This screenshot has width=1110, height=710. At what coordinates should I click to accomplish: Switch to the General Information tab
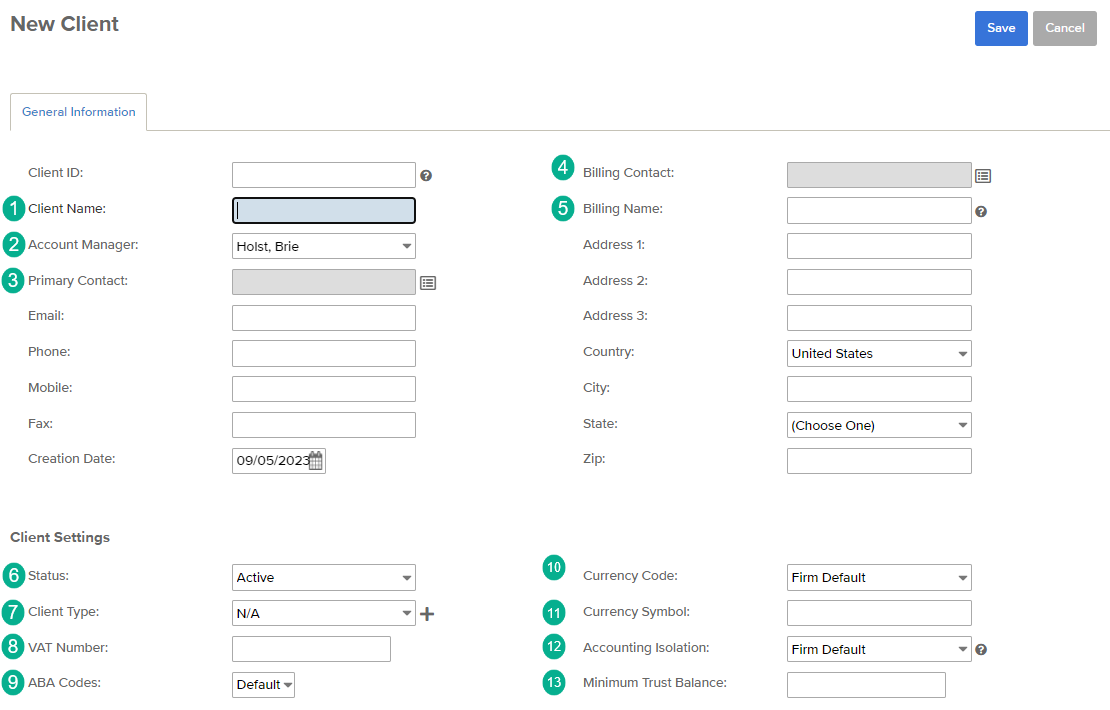click(79, 112)
